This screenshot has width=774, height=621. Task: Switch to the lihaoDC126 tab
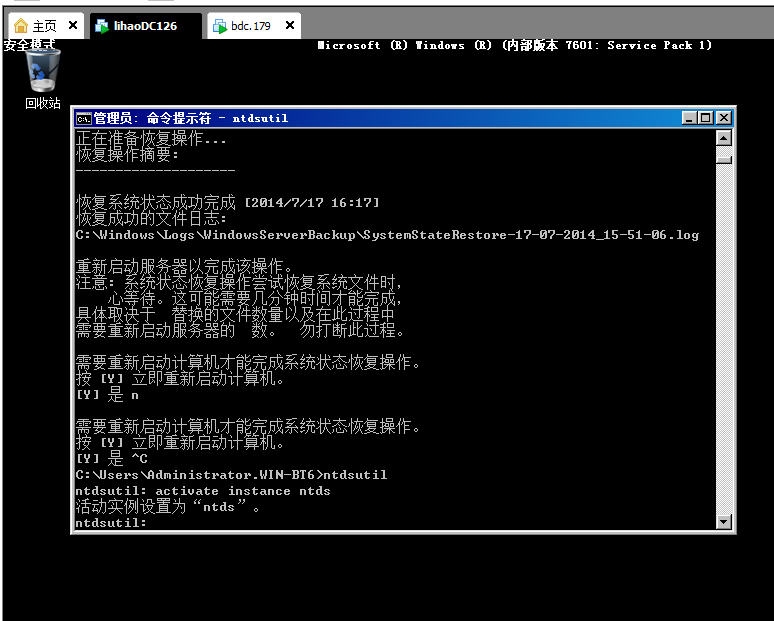click(146, 26)
